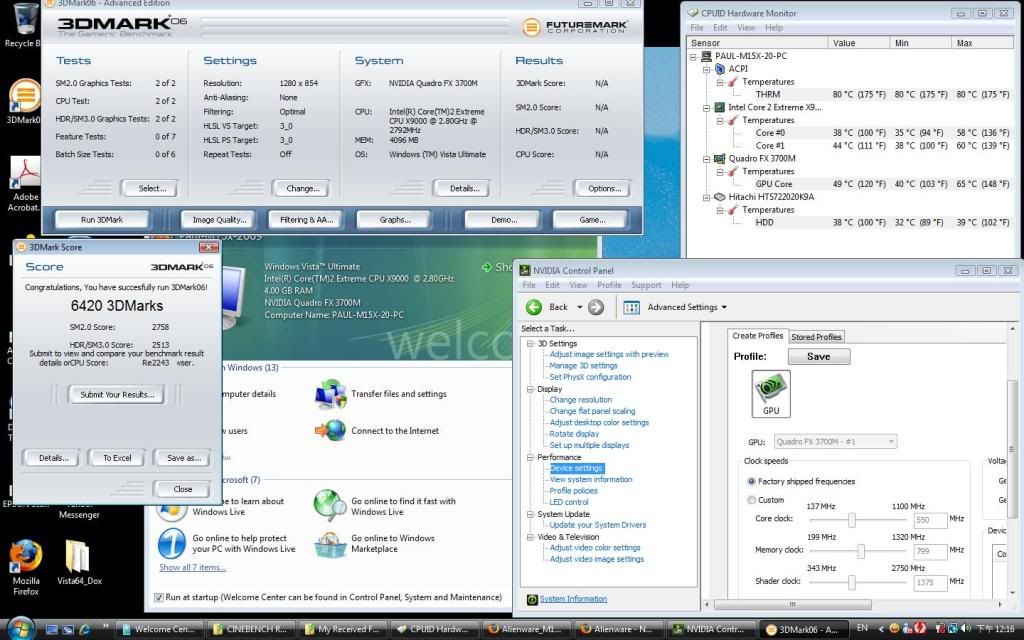This screenshot has width=1024, height=640.
Task: Click the green Back arrow in NVIDIA Control Panel
Action: tap(534, 307)
